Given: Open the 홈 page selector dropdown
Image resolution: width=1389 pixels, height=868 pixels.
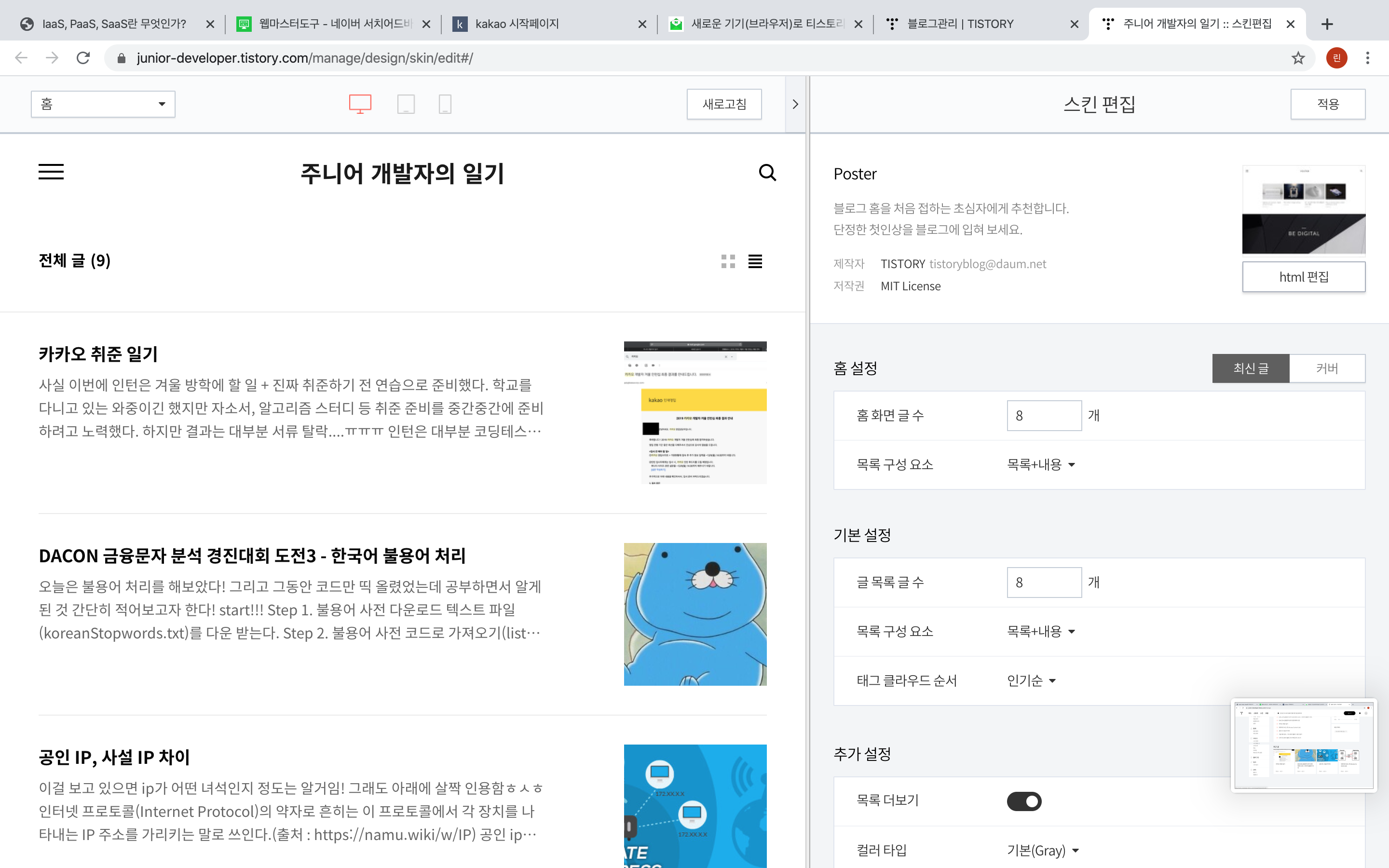Looking at the screenshot, I should point(103,104).
